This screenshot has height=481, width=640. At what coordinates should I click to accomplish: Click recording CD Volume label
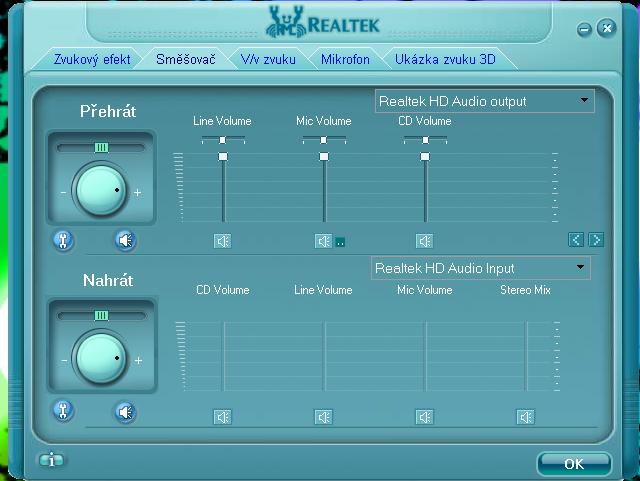pos(223,290)
